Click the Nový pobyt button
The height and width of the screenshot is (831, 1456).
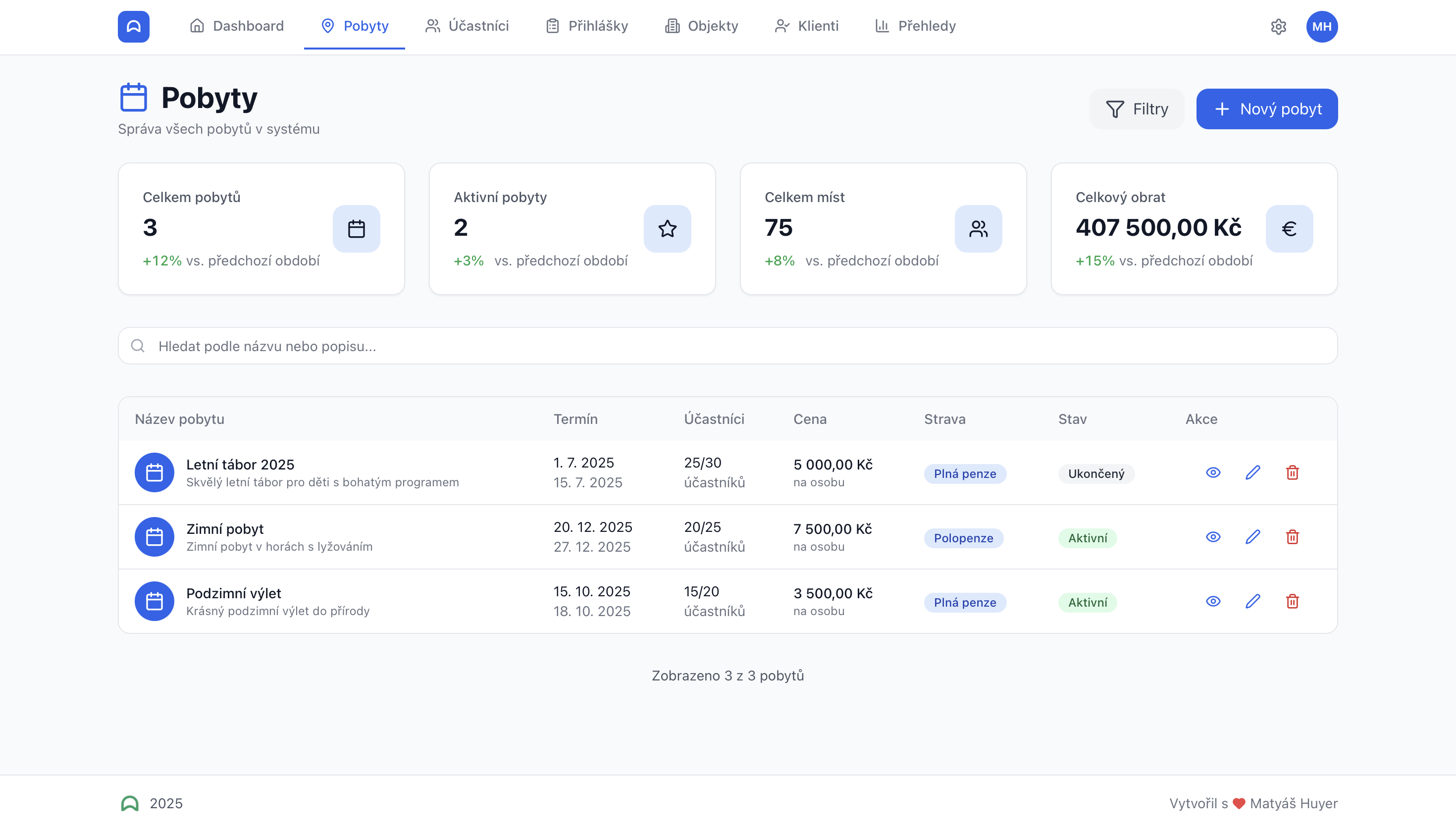click(1266, 109)
